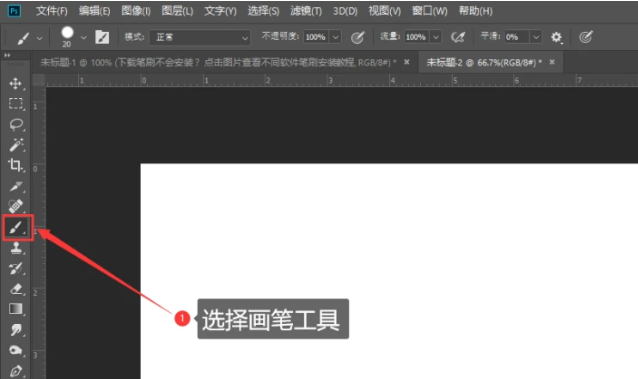Select the Eyedropper tool

point(15,186)
